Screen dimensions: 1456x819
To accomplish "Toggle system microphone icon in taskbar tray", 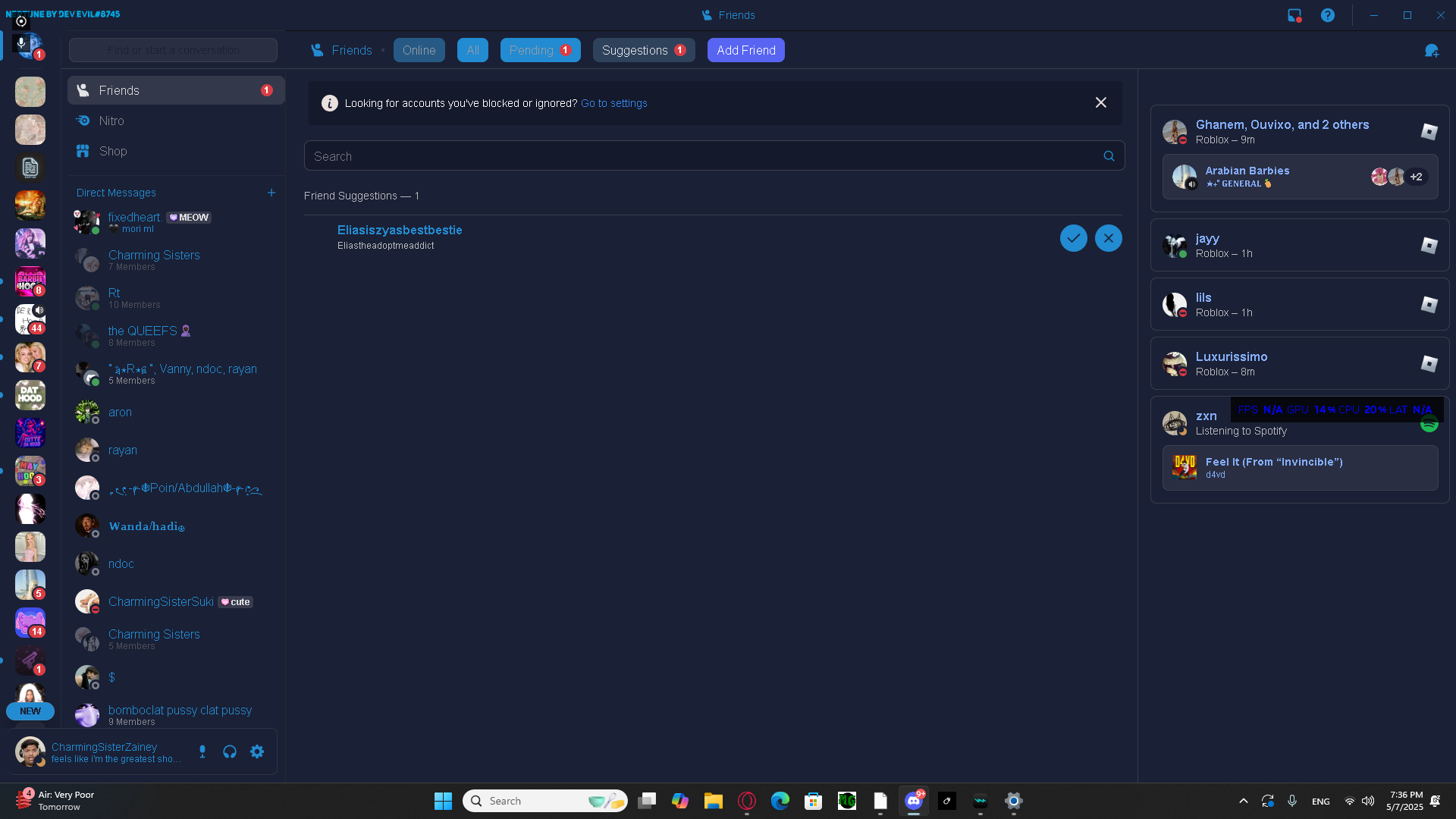I will point(1292,801).
